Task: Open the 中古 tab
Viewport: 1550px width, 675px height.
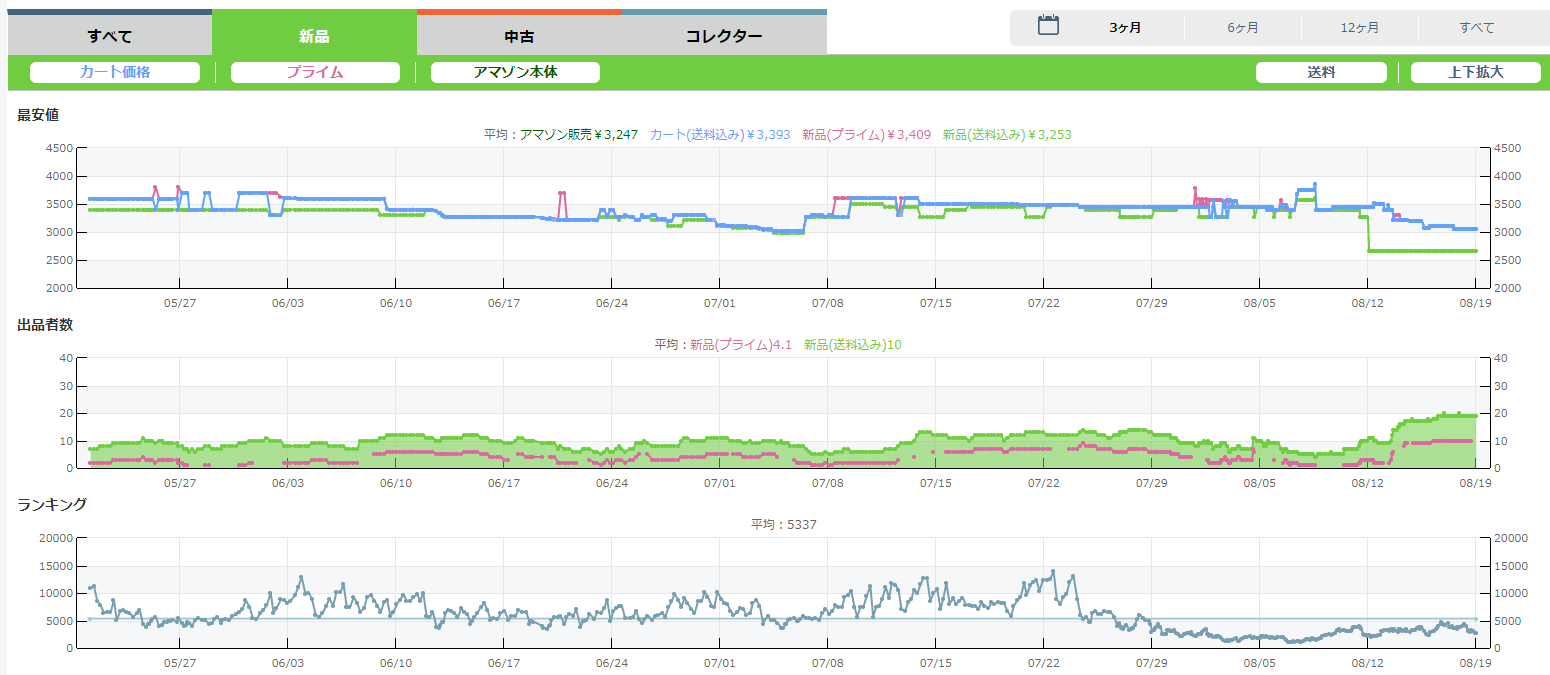Action: [519, 37]
